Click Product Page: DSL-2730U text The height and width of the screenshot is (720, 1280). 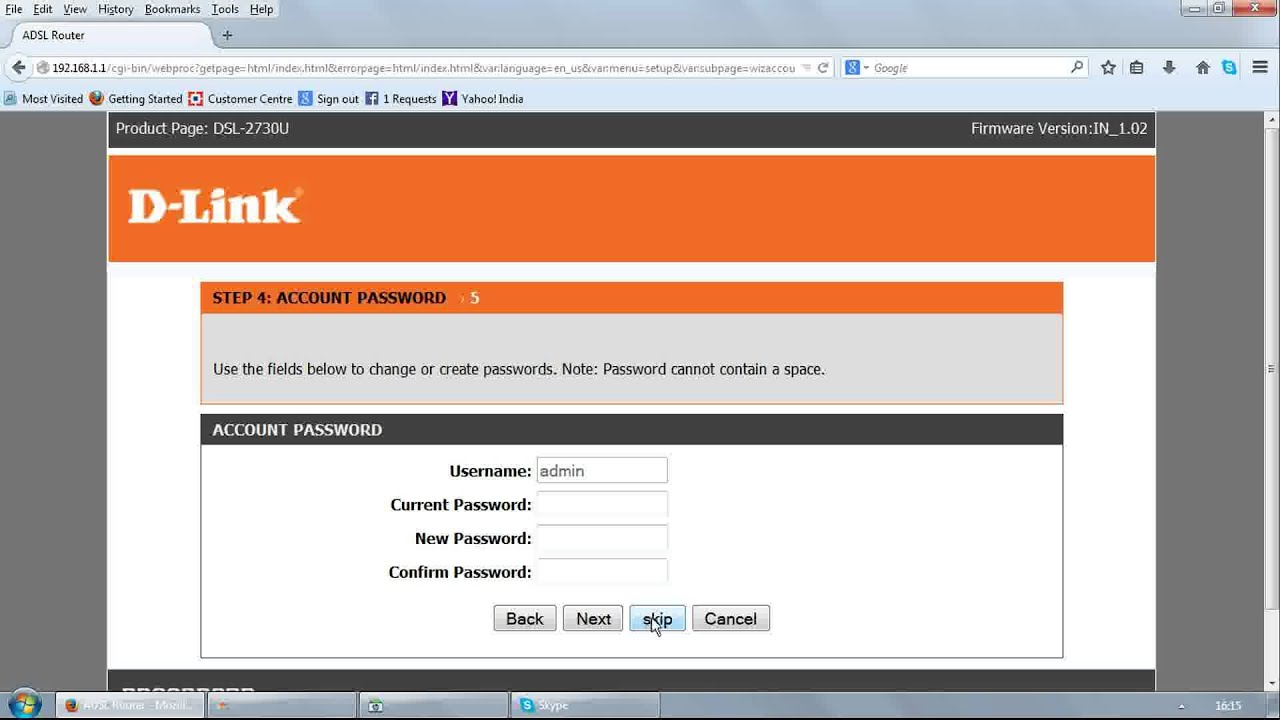pyautogui.click(x=202, y=128)
